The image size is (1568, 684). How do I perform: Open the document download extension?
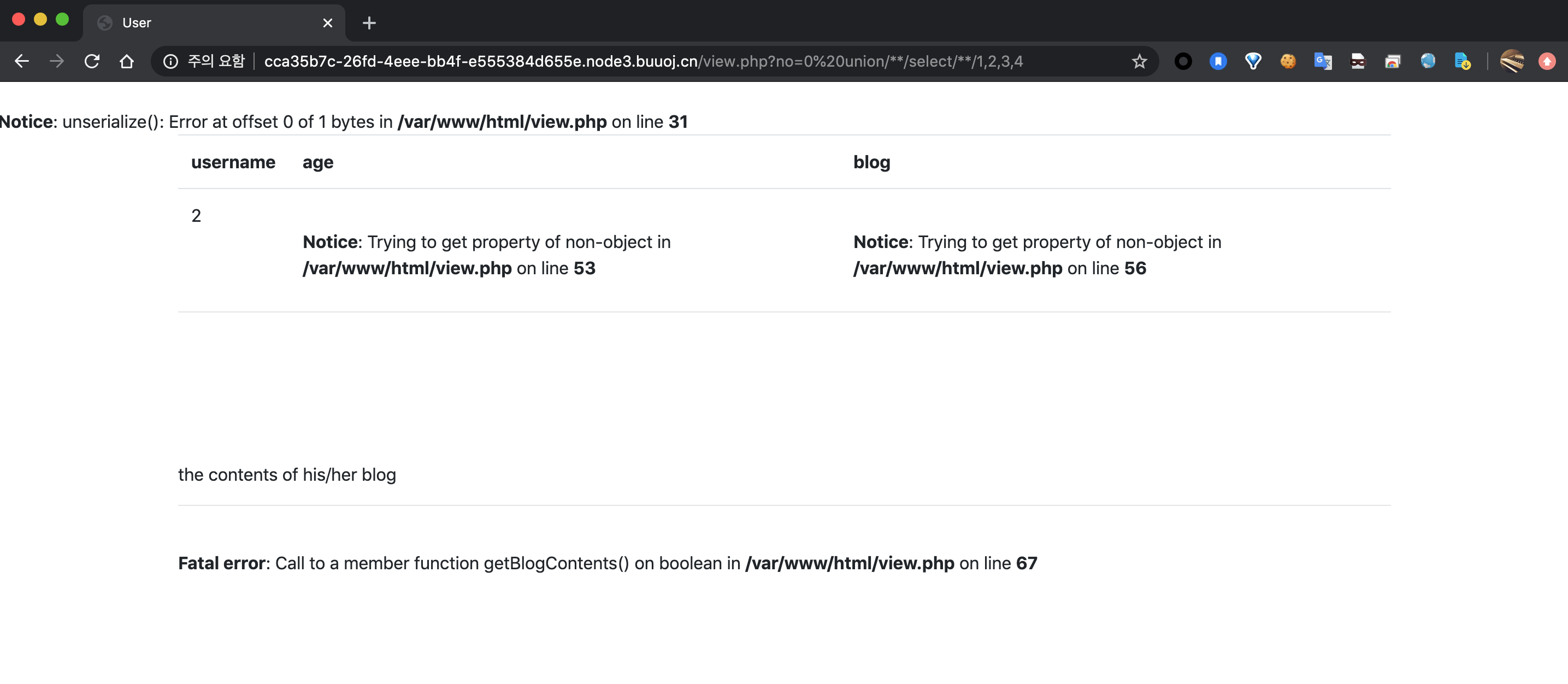click(1462, 62)
